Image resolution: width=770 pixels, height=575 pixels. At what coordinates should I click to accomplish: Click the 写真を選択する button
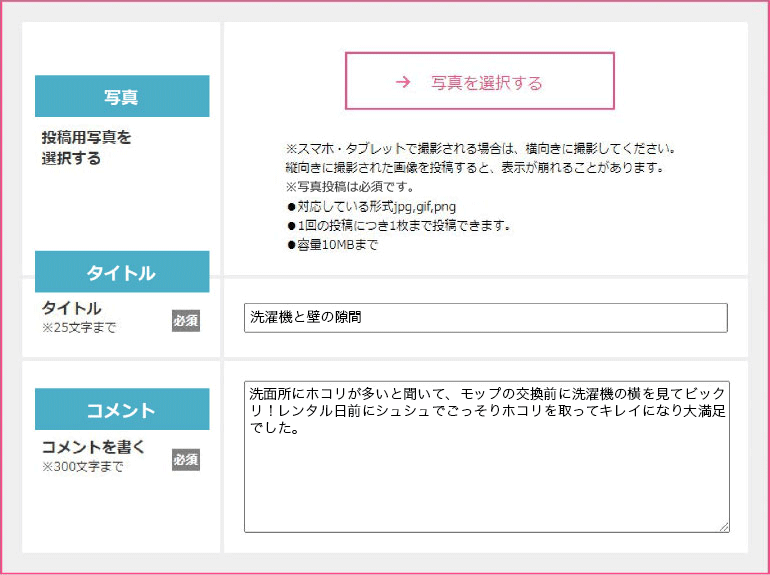pyautogui.click(x=479, y=82)
